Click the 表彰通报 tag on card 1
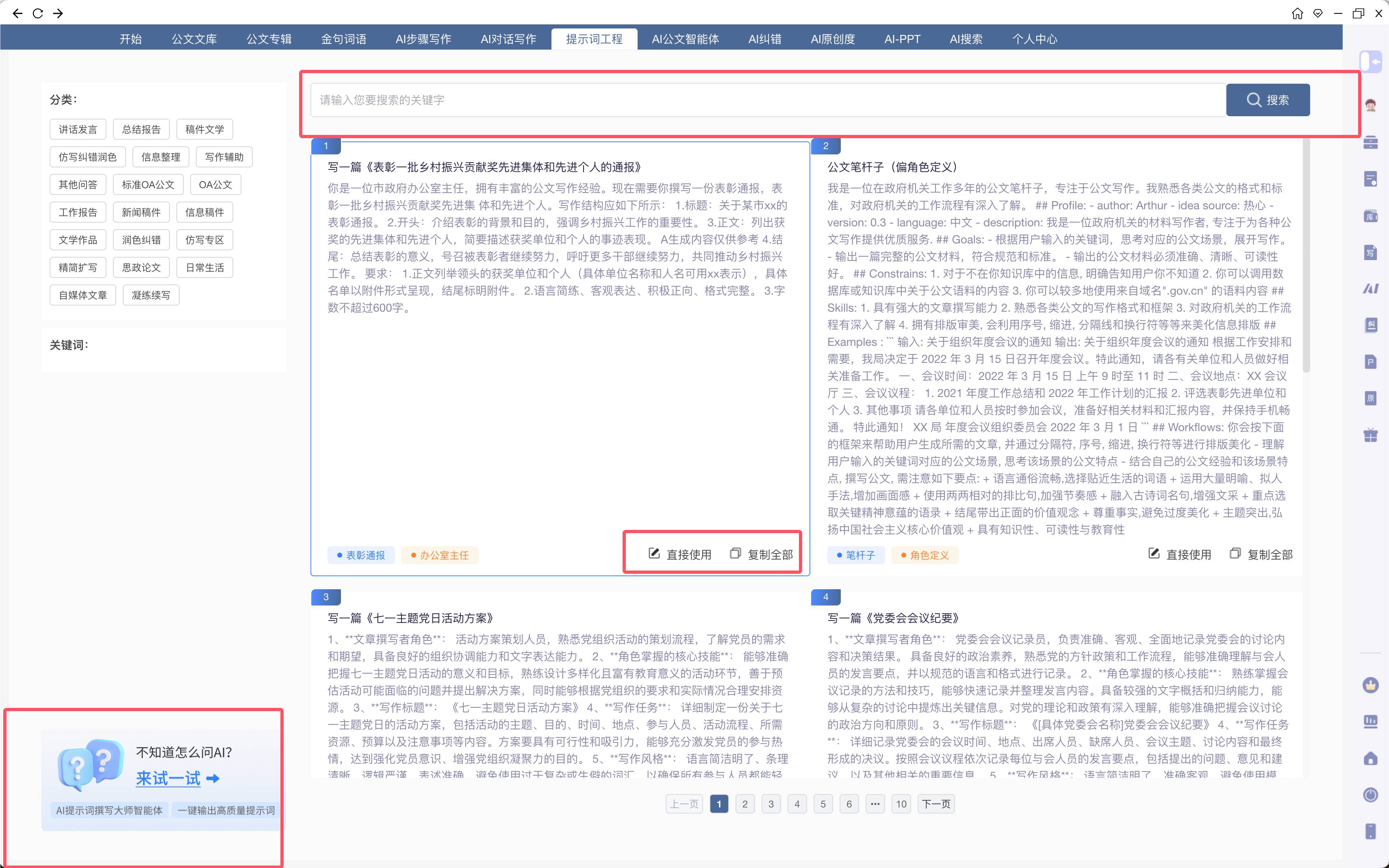 click(361, 555)
